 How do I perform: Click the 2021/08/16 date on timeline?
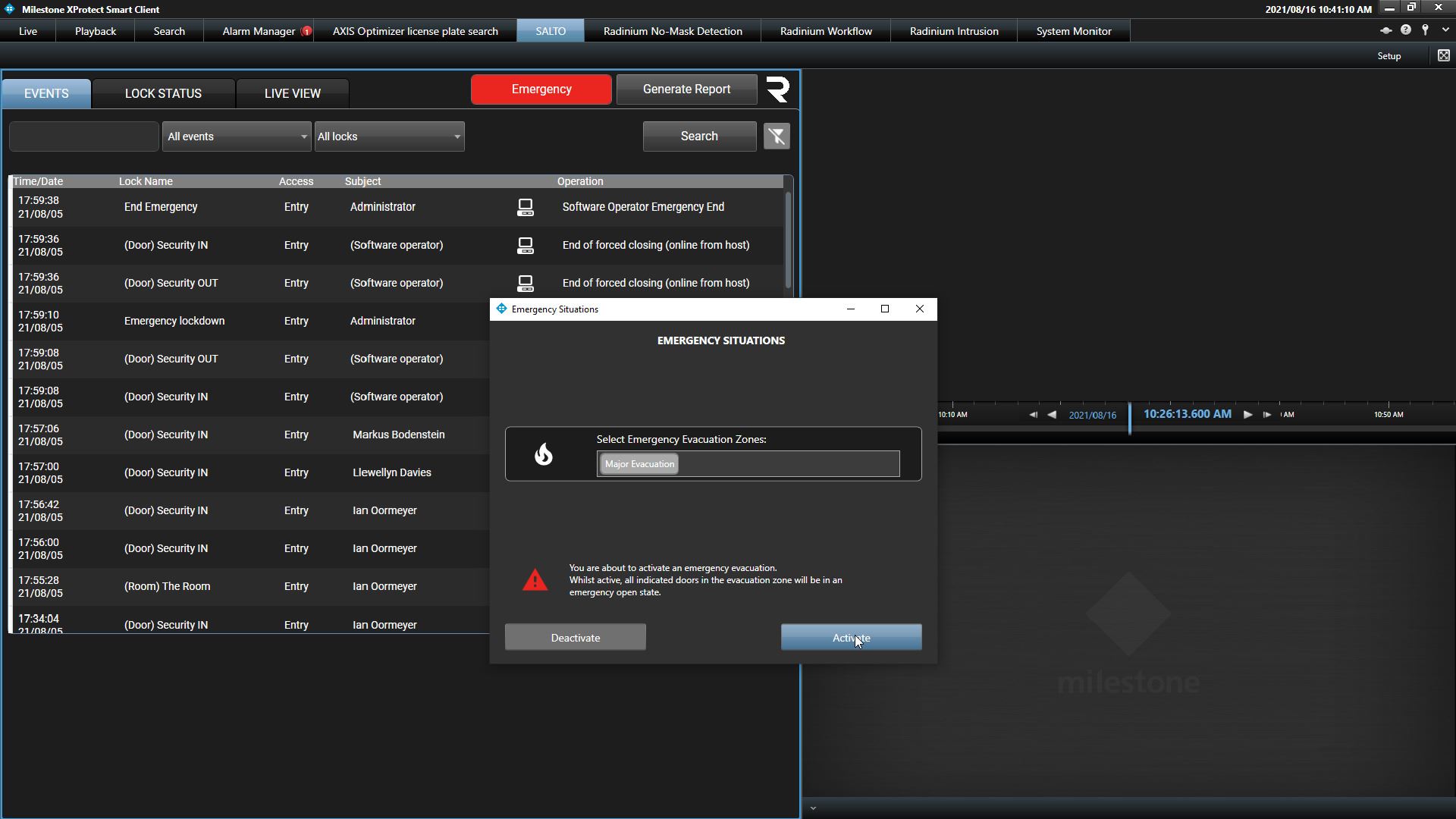[1093, 416]
